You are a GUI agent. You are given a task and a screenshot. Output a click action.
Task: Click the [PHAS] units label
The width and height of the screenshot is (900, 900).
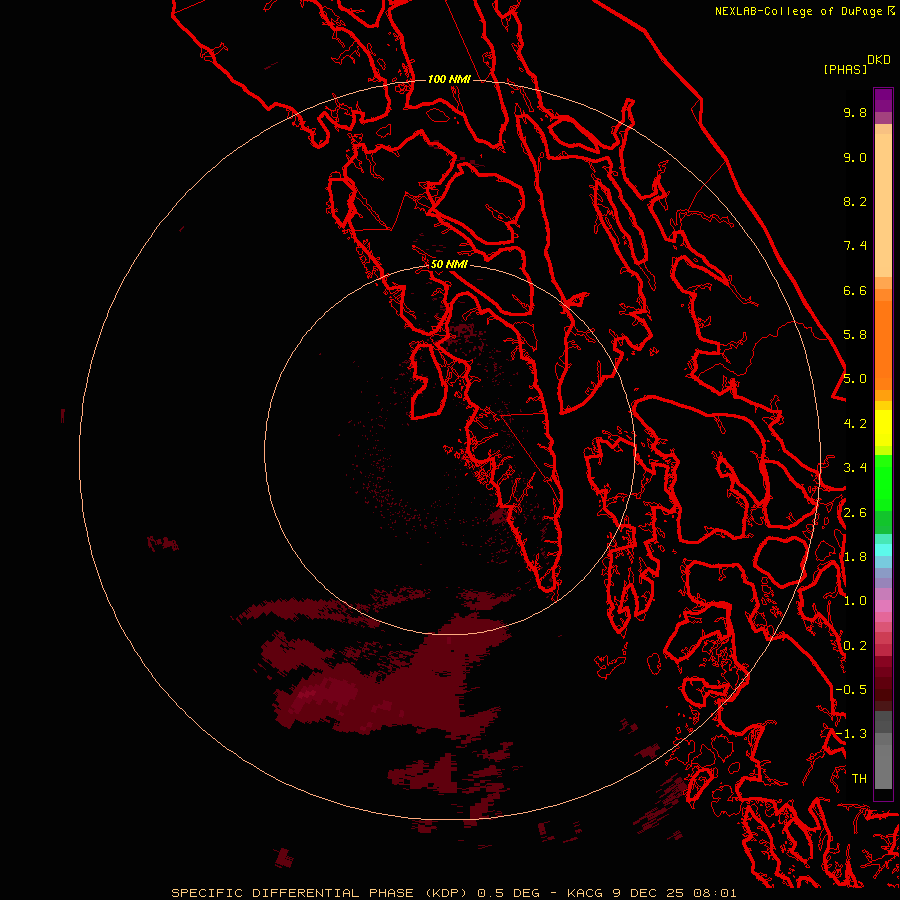tap(845, 69)
